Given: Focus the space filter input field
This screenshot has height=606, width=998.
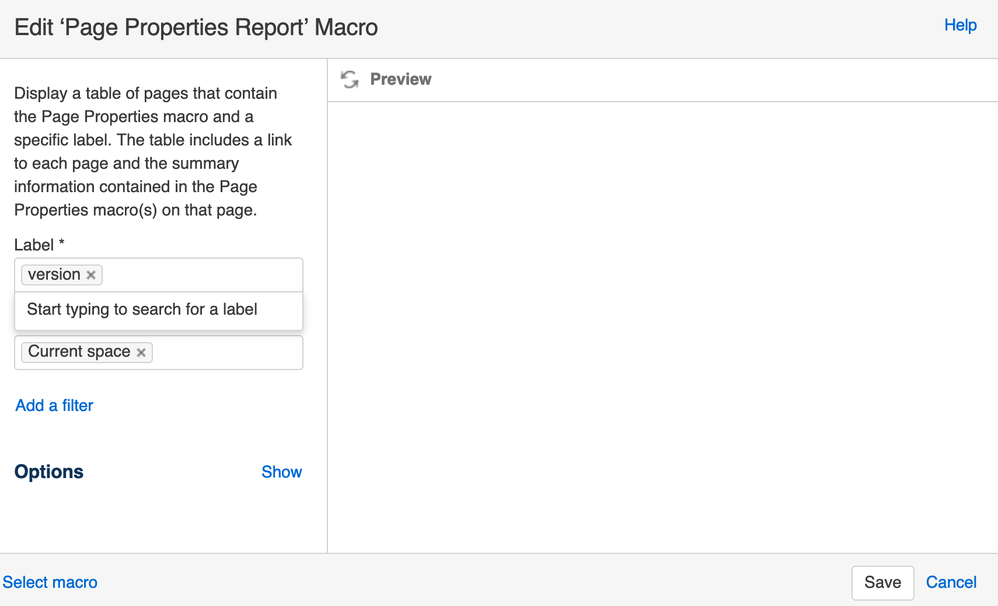Looking at the screenshot, I should pos(158,352).
